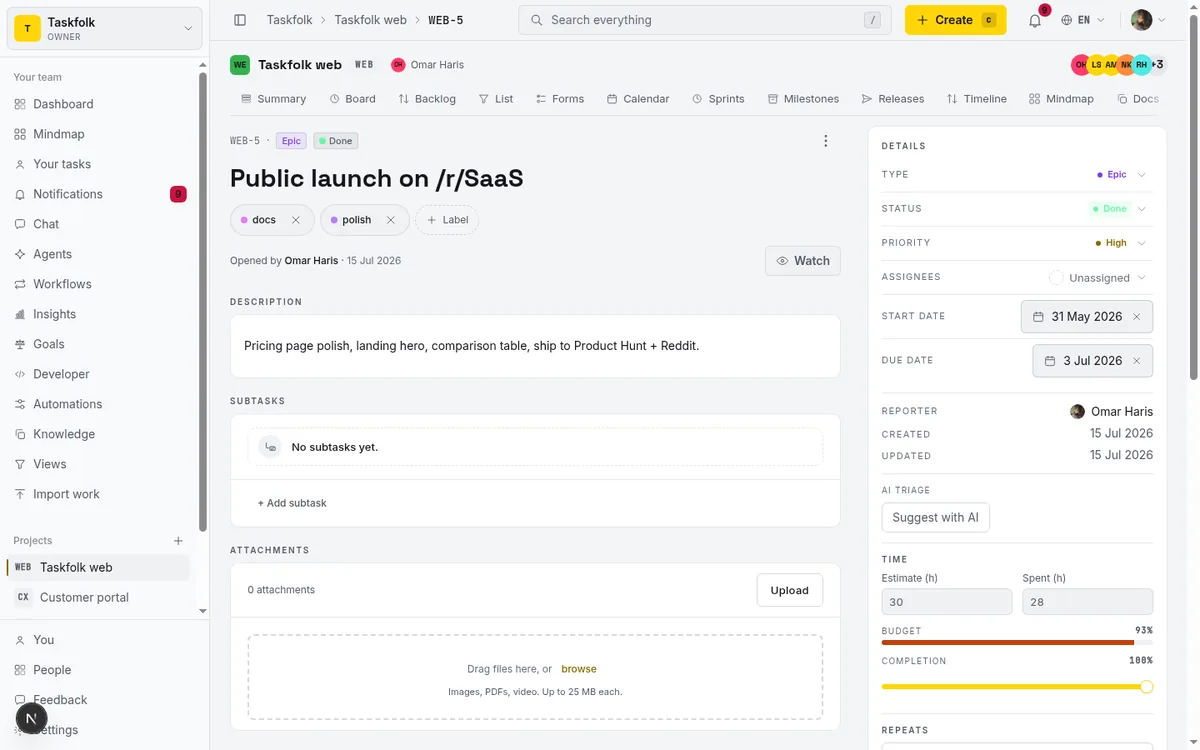
Task: Switch to the Board tab
Action: coord(352,99)
